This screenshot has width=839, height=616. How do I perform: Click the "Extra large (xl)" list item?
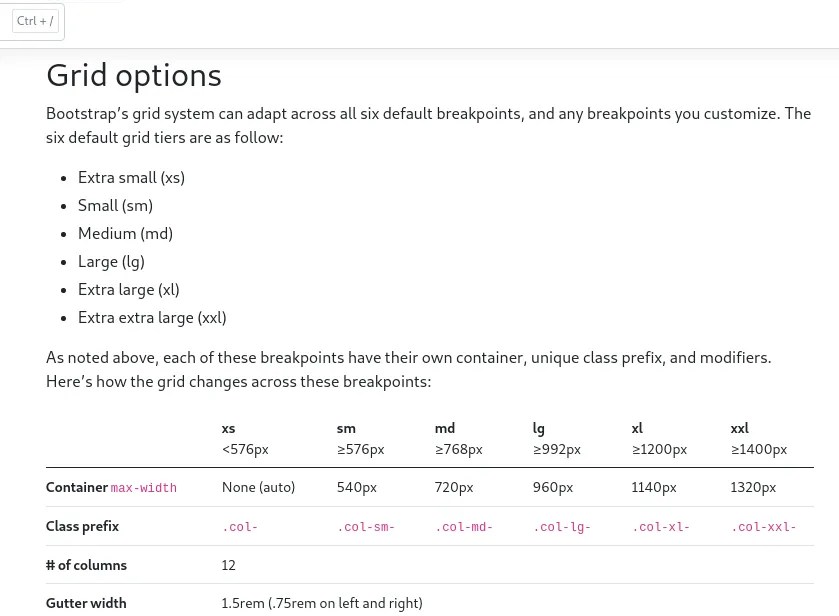128,289
